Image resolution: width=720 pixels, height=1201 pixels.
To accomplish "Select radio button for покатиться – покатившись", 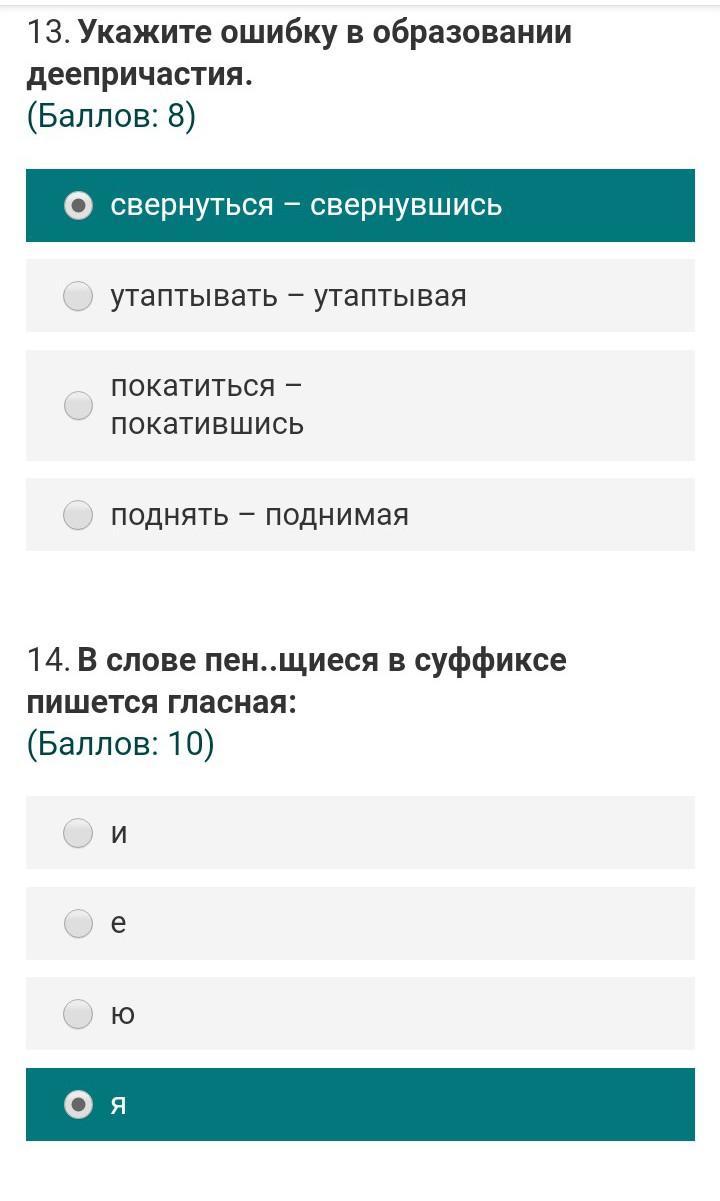I will click(78, 405).
